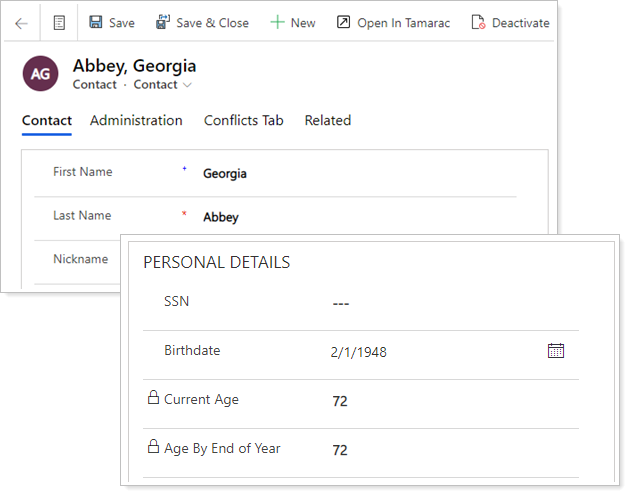Click the First Name field value Georgia
630x496 pixels.
(x=225, y=173)
